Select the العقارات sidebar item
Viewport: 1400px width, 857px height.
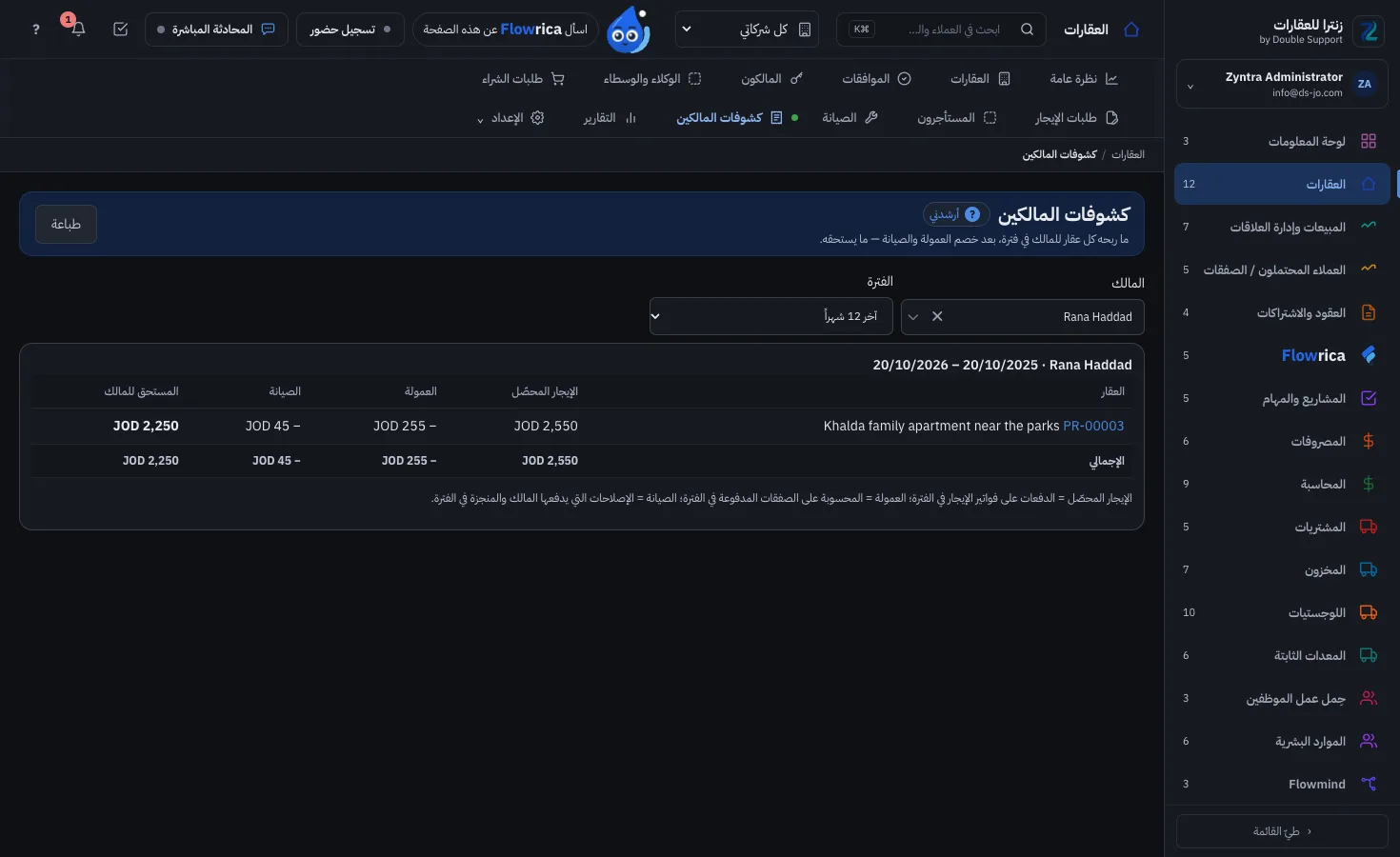[1282, 184]
